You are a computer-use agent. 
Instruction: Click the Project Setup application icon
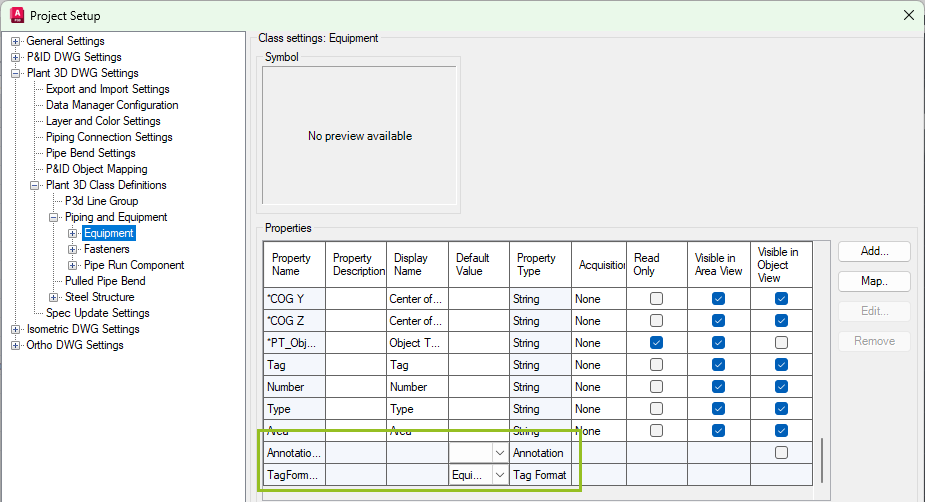click(17, 15)
